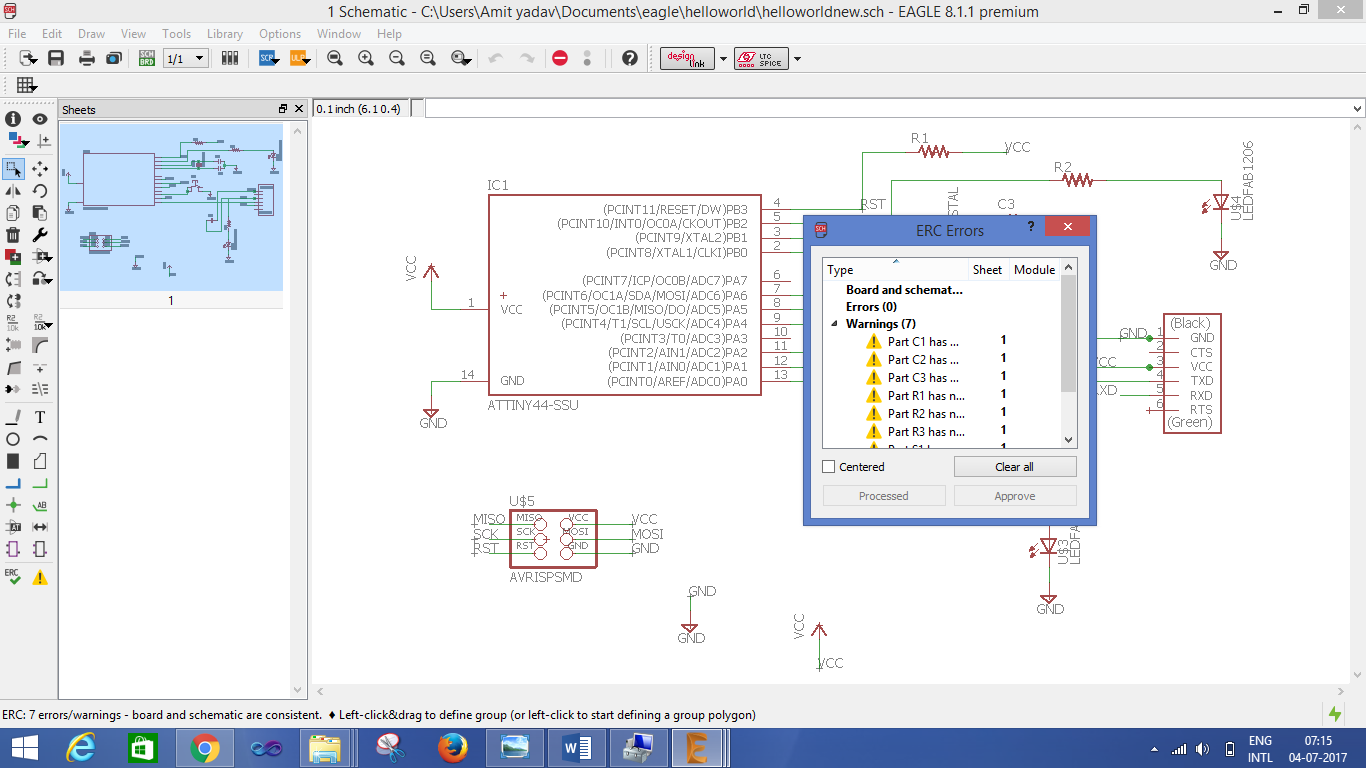
Task: Select the blue Bus tool
Action: (13, 483)
